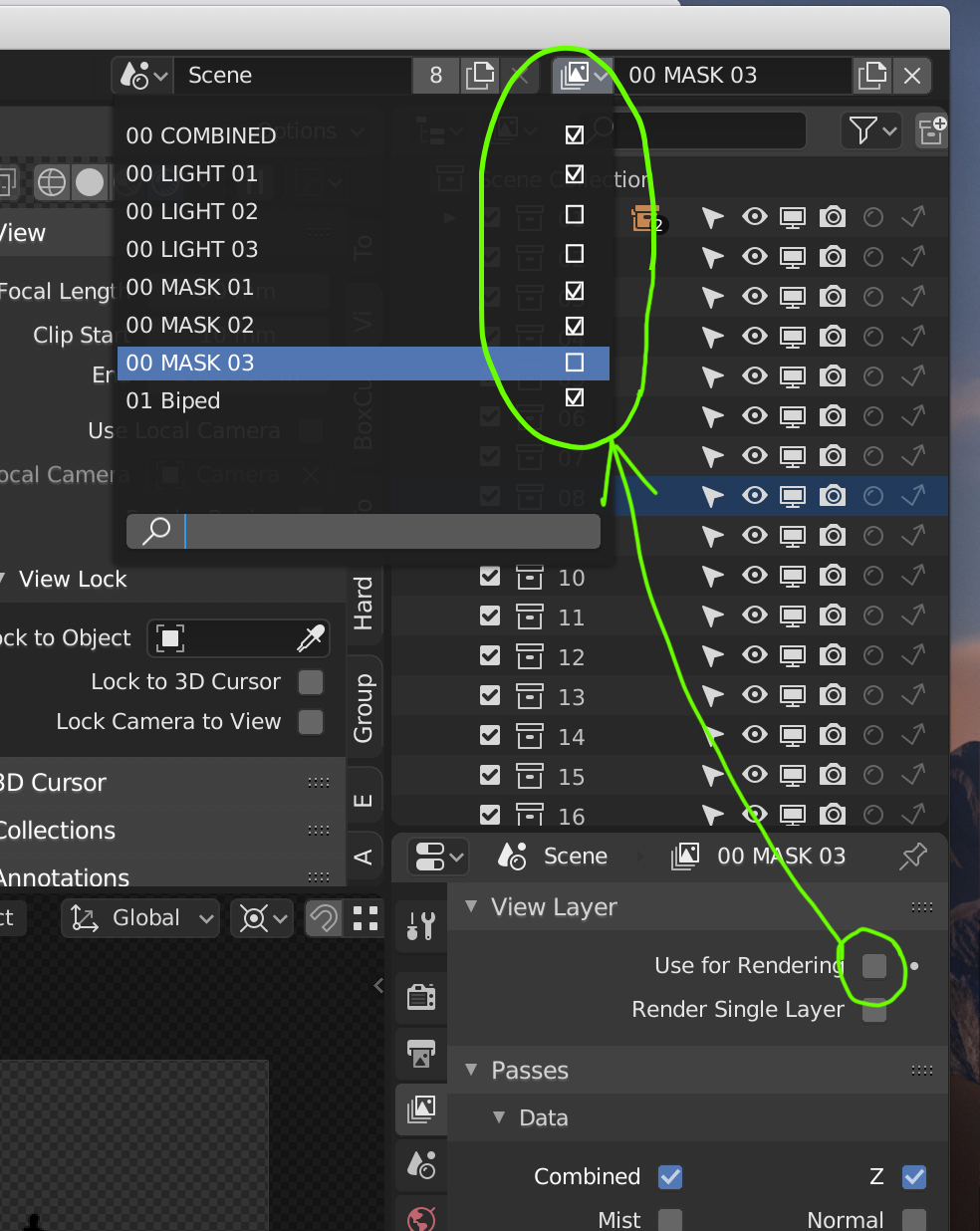Disable the Combined pass checkbox
Image resolution: width=980 pixels, height=1231 pixels.
[x=670, y=1176]
